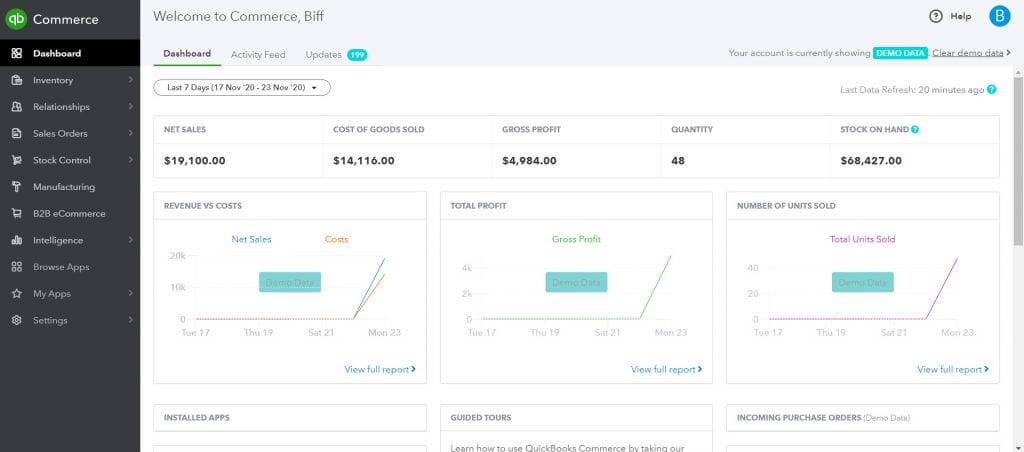The height and width of the screenshot is (452, 1024).
Task: Click the Sales Orders document icon
Action: [x=17, y=133]
